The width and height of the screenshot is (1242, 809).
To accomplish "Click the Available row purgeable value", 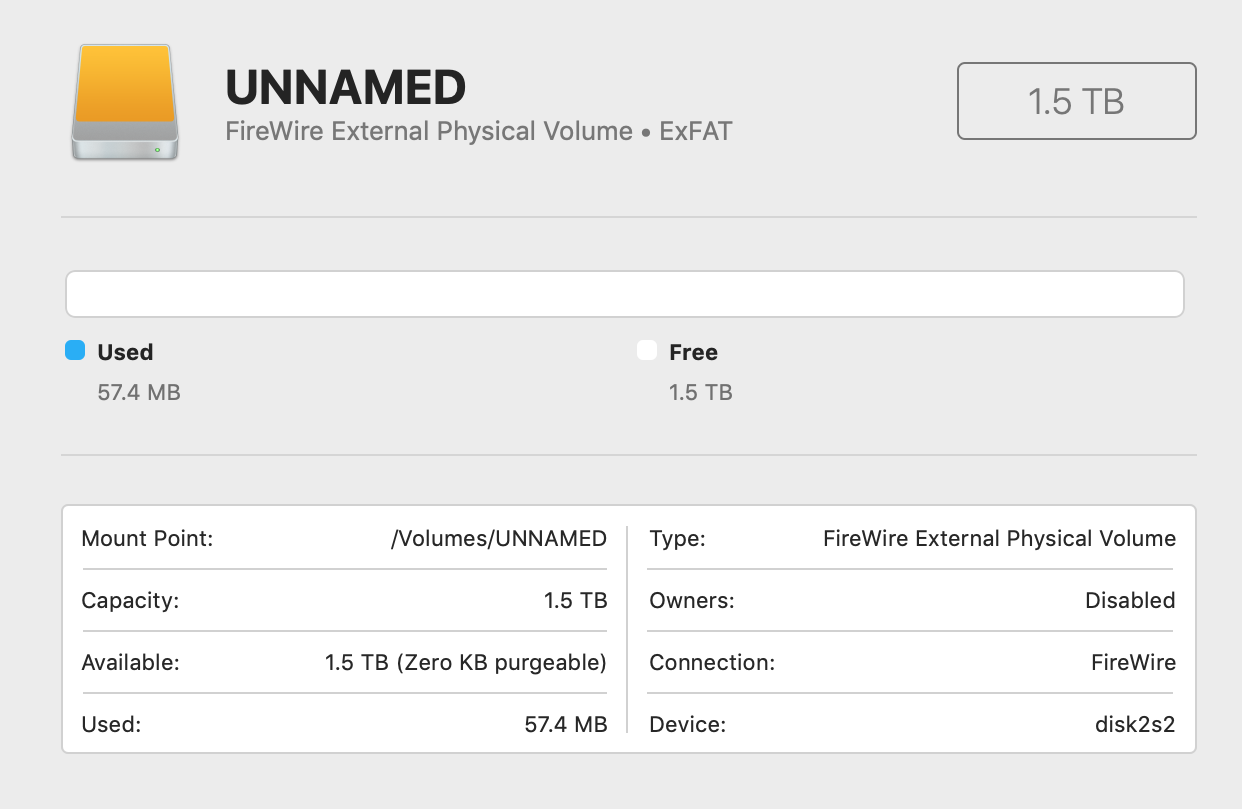I will (465, 663).
